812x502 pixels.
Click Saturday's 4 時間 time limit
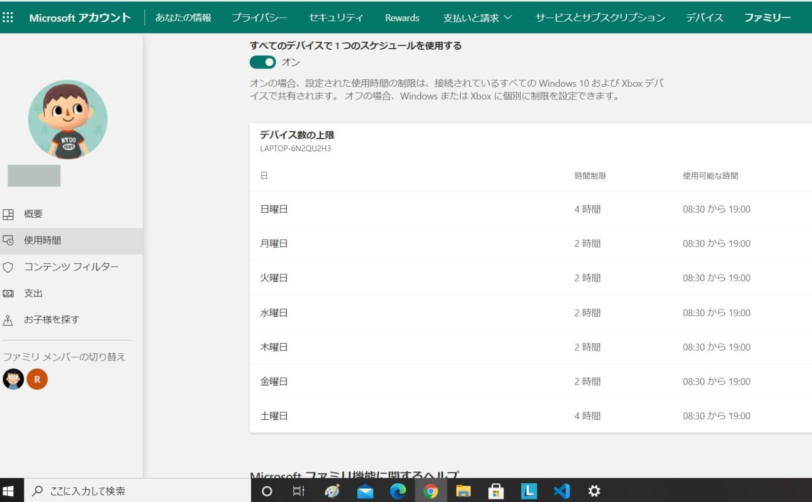coord(587,415)
